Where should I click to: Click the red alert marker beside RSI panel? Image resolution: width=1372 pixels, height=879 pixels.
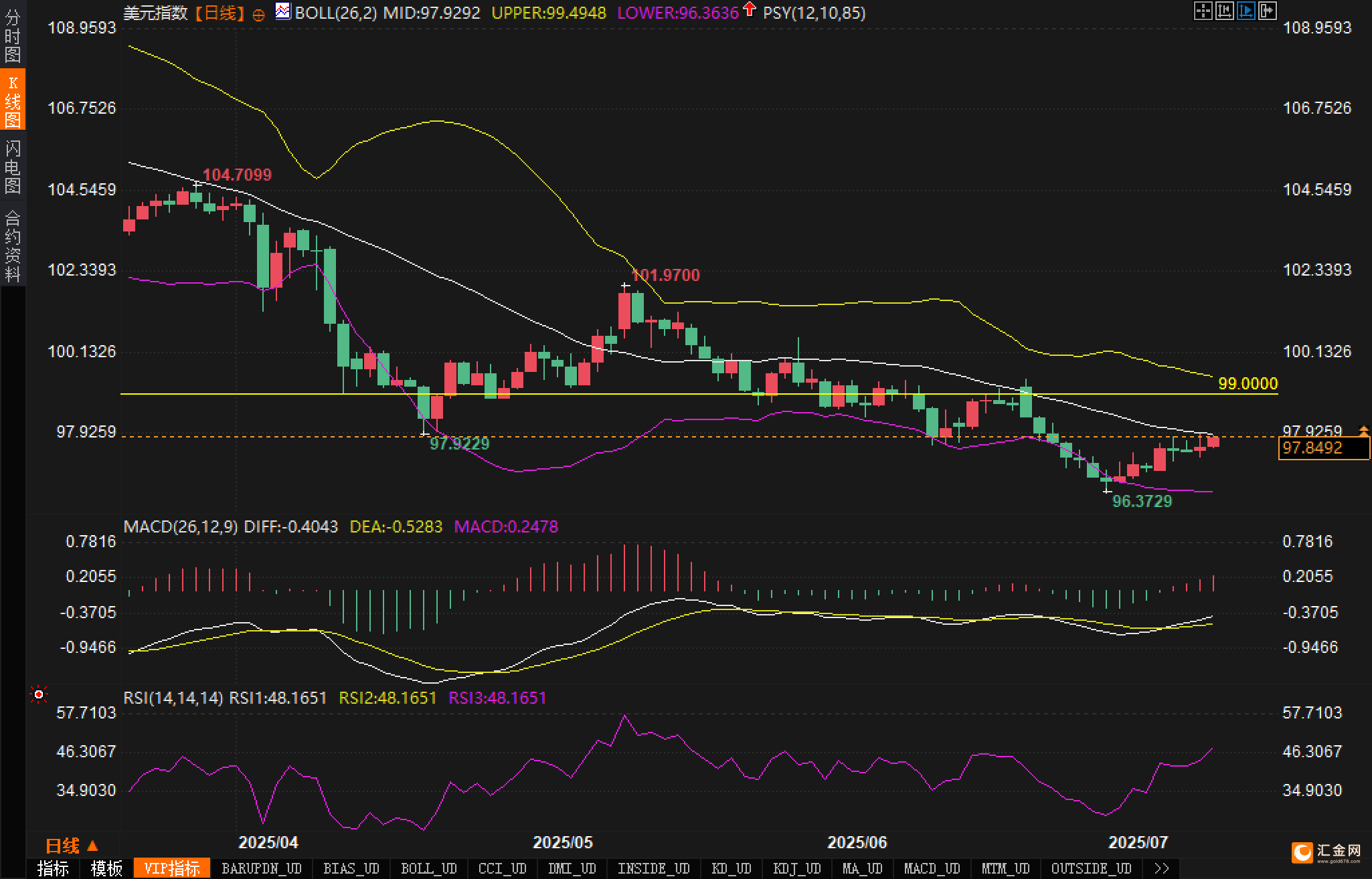(x=39, y=695)
